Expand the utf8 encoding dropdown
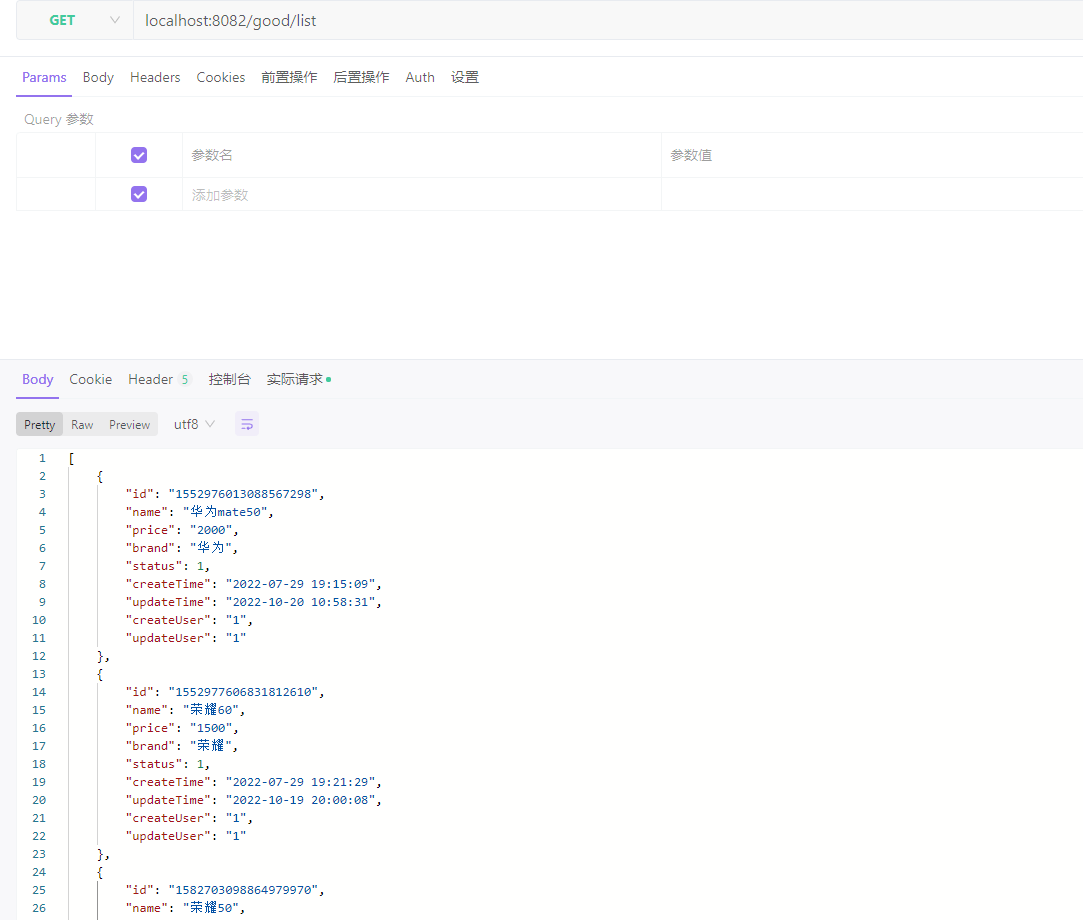Viewport: 1083px width, 920px height. [194, 424]
